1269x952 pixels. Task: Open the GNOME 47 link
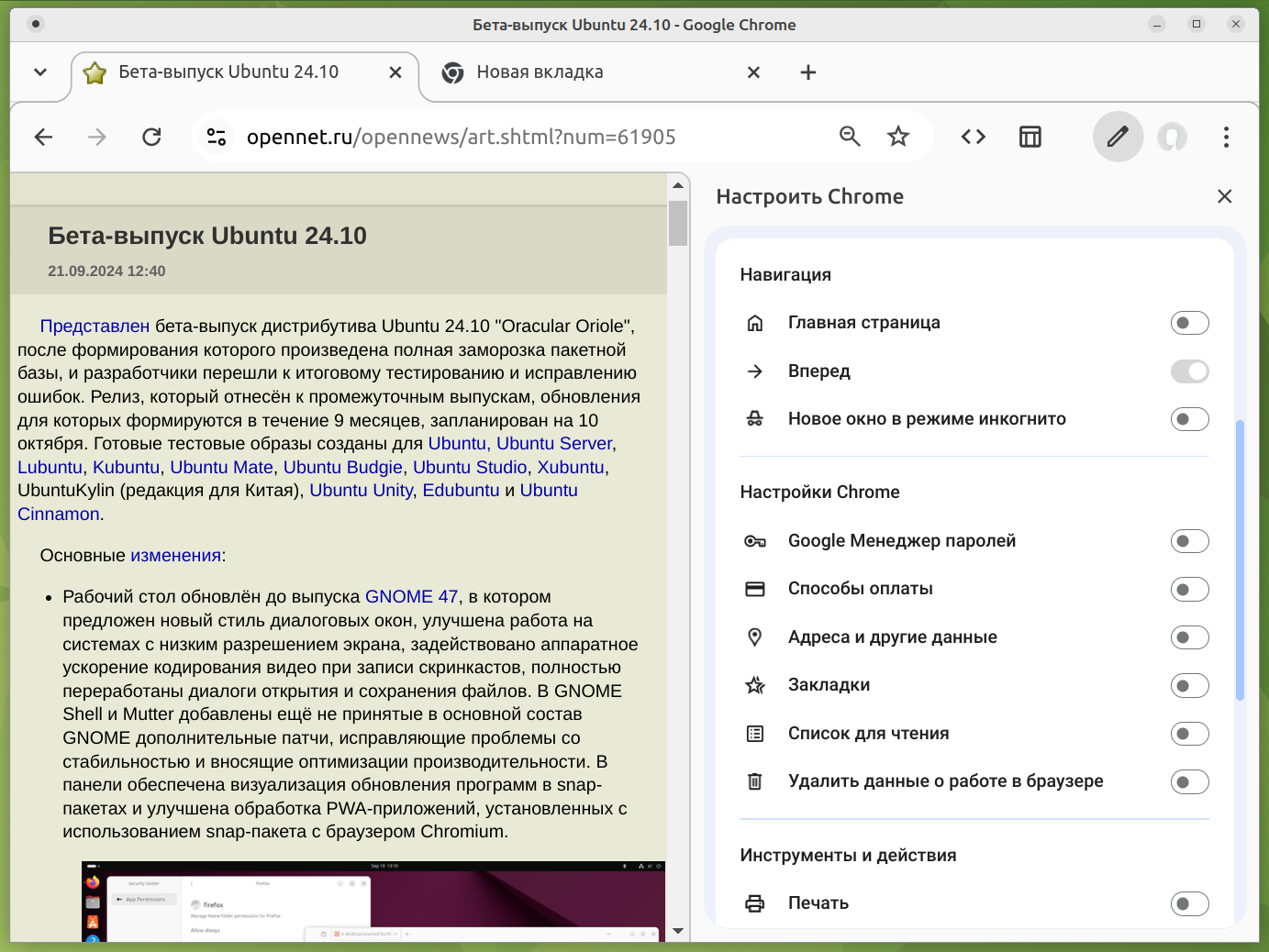(411, 597)
